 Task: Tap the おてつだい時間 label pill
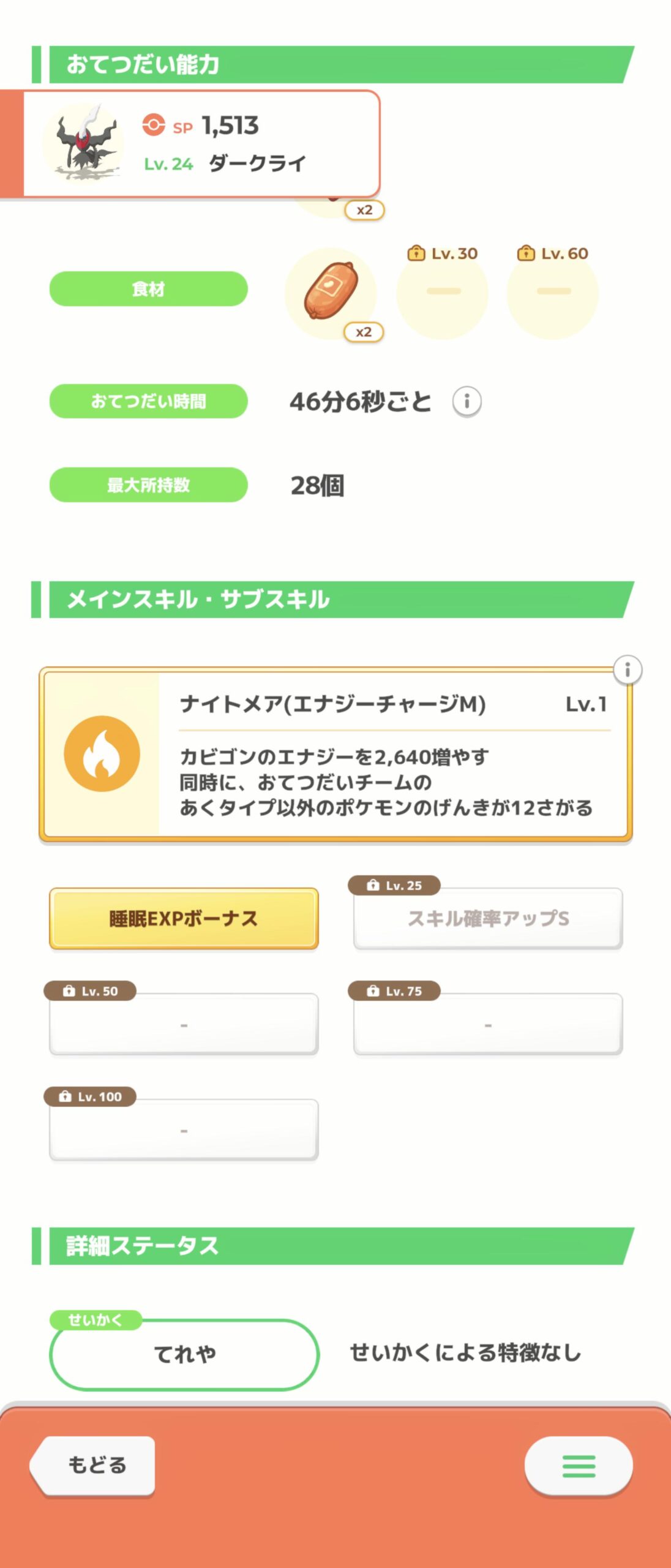pos(149,401)
